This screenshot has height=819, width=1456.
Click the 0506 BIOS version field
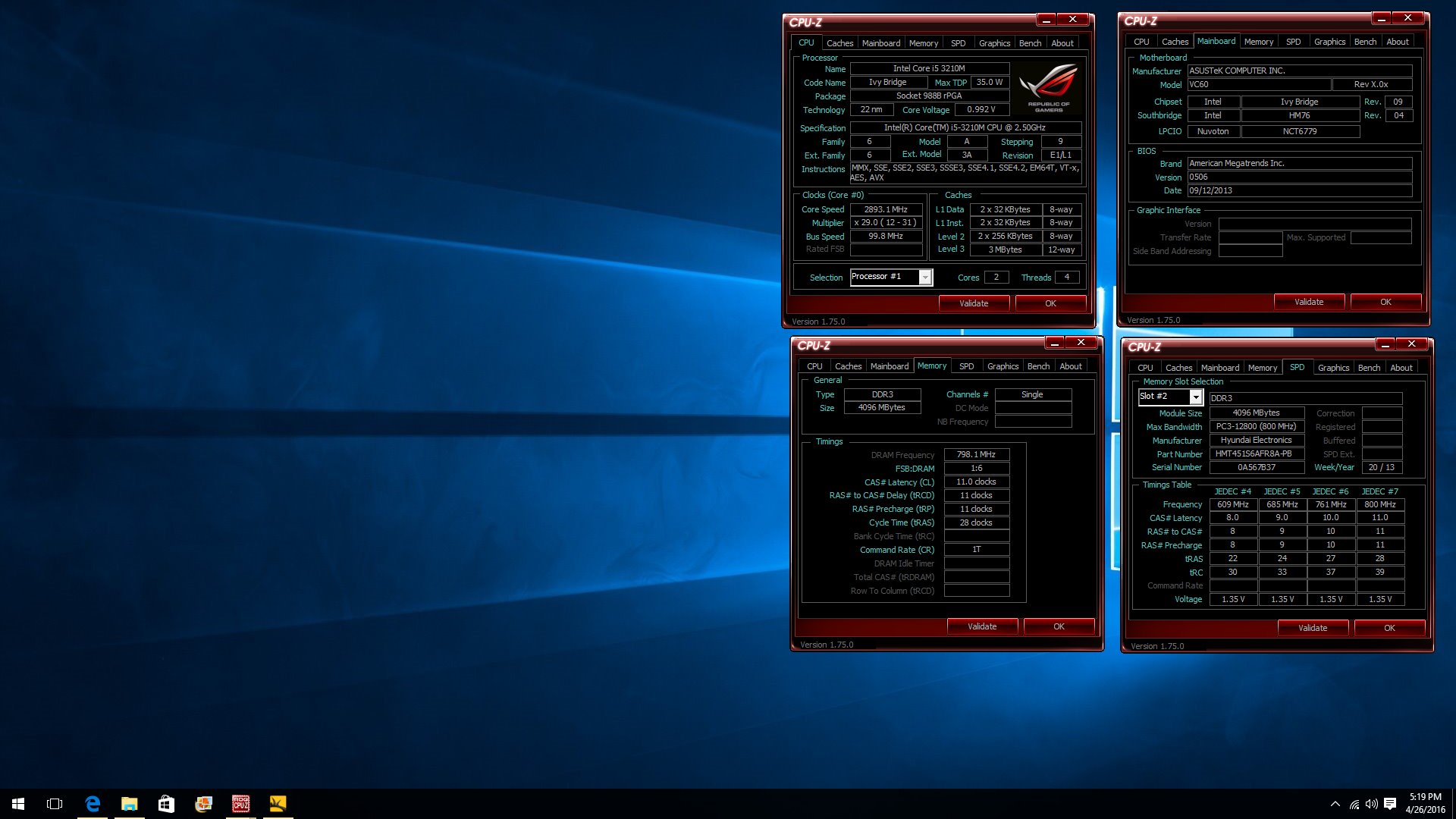pos(1299,177)
